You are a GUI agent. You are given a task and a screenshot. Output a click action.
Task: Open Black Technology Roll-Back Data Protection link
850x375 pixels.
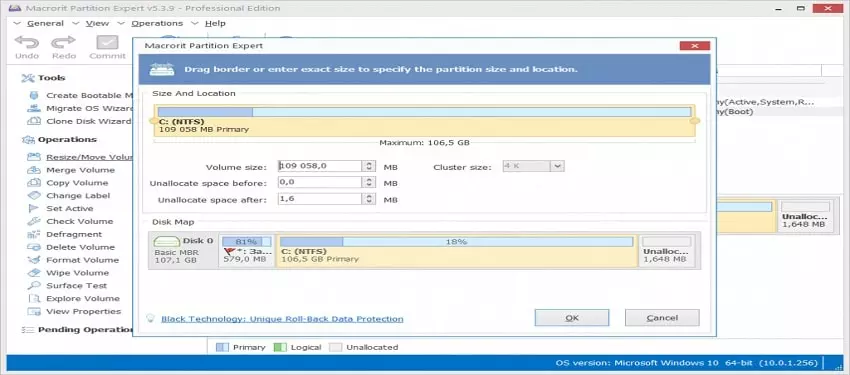pyautogui.click(x=282, y=319)
